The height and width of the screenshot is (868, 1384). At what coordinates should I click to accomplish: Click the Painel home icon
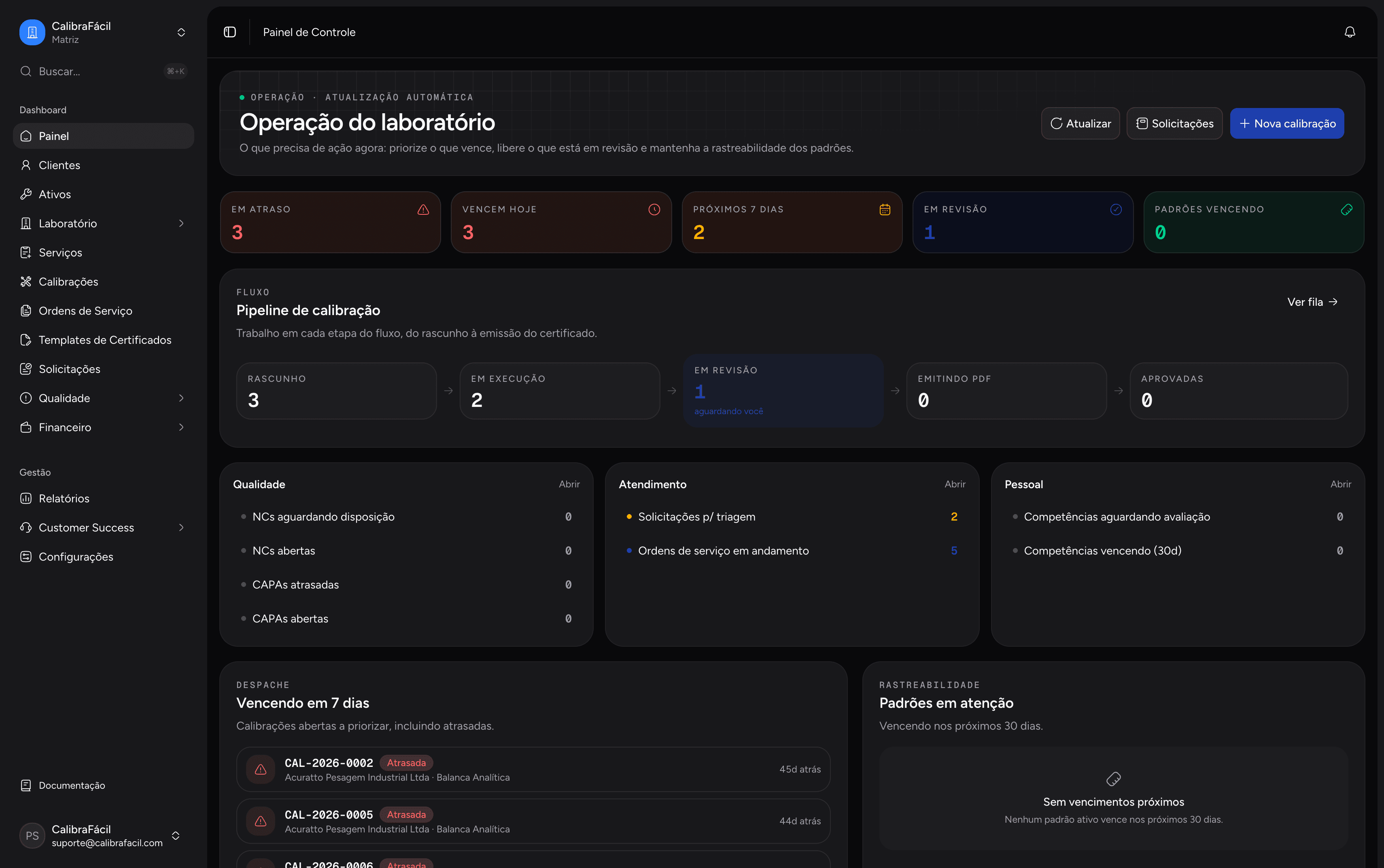tap(26, 136)
